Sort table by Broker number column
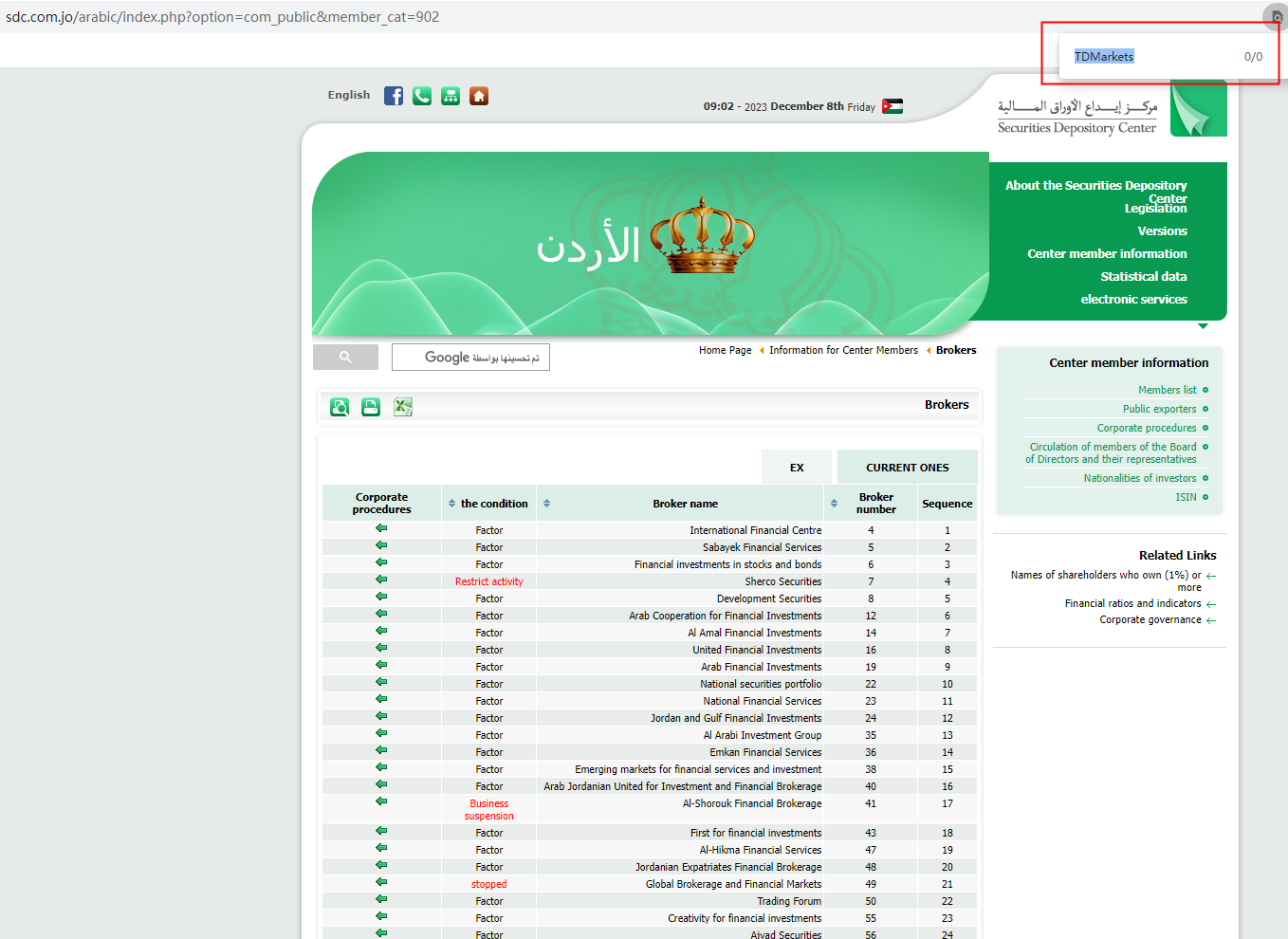The image size is (1288, 939). (x=834, y=504)
